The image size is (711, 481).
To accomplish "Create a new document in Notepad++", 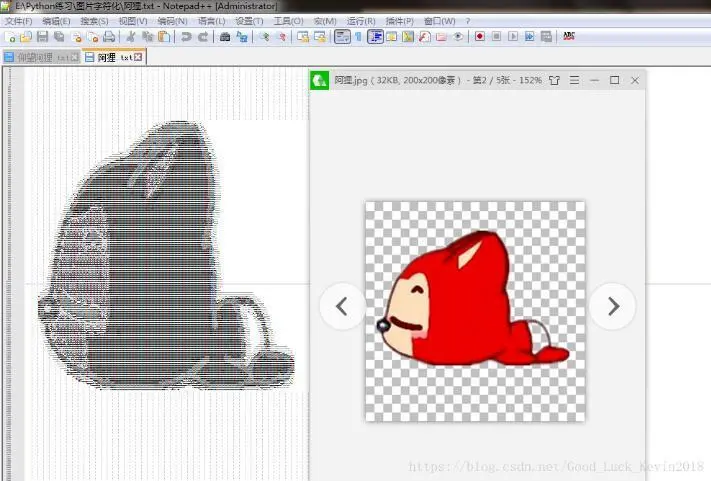I will (x=10, y=37).
